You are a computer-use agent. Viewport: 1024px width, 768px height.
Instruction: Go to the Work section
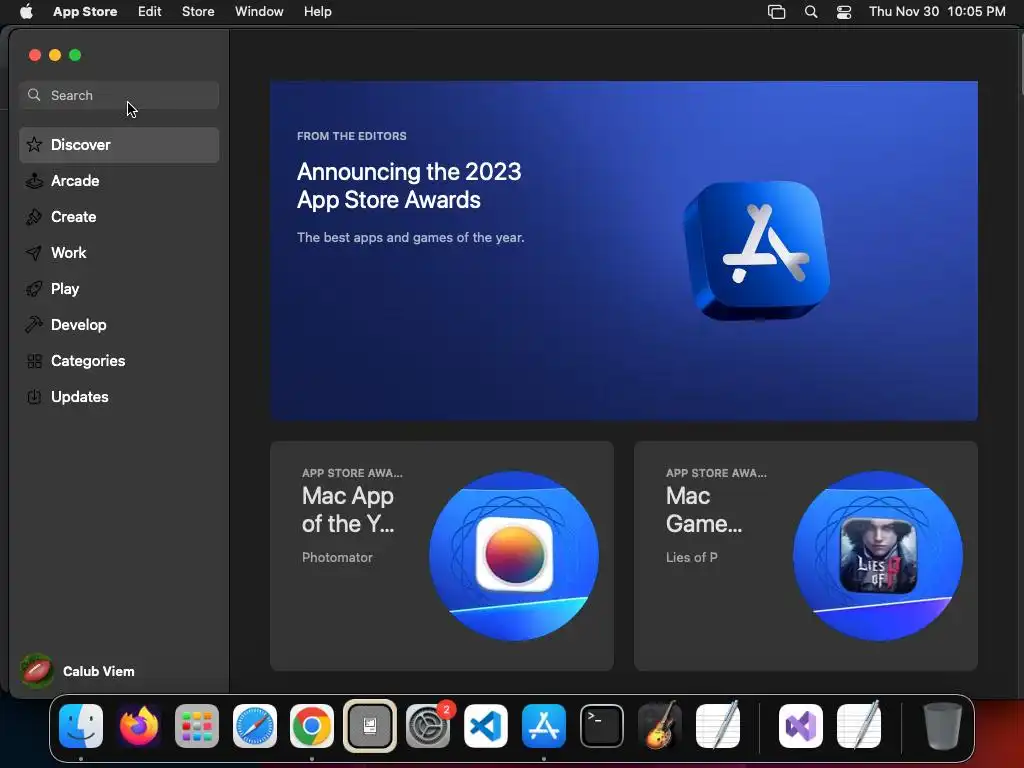(120, 253)
